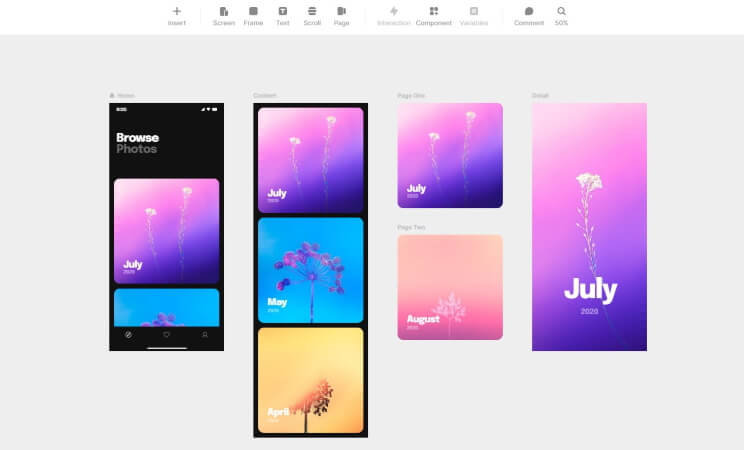The image size is (744, 450).
Task: Click the status bar signal icons in Home frame
Action: pos(209,109)
